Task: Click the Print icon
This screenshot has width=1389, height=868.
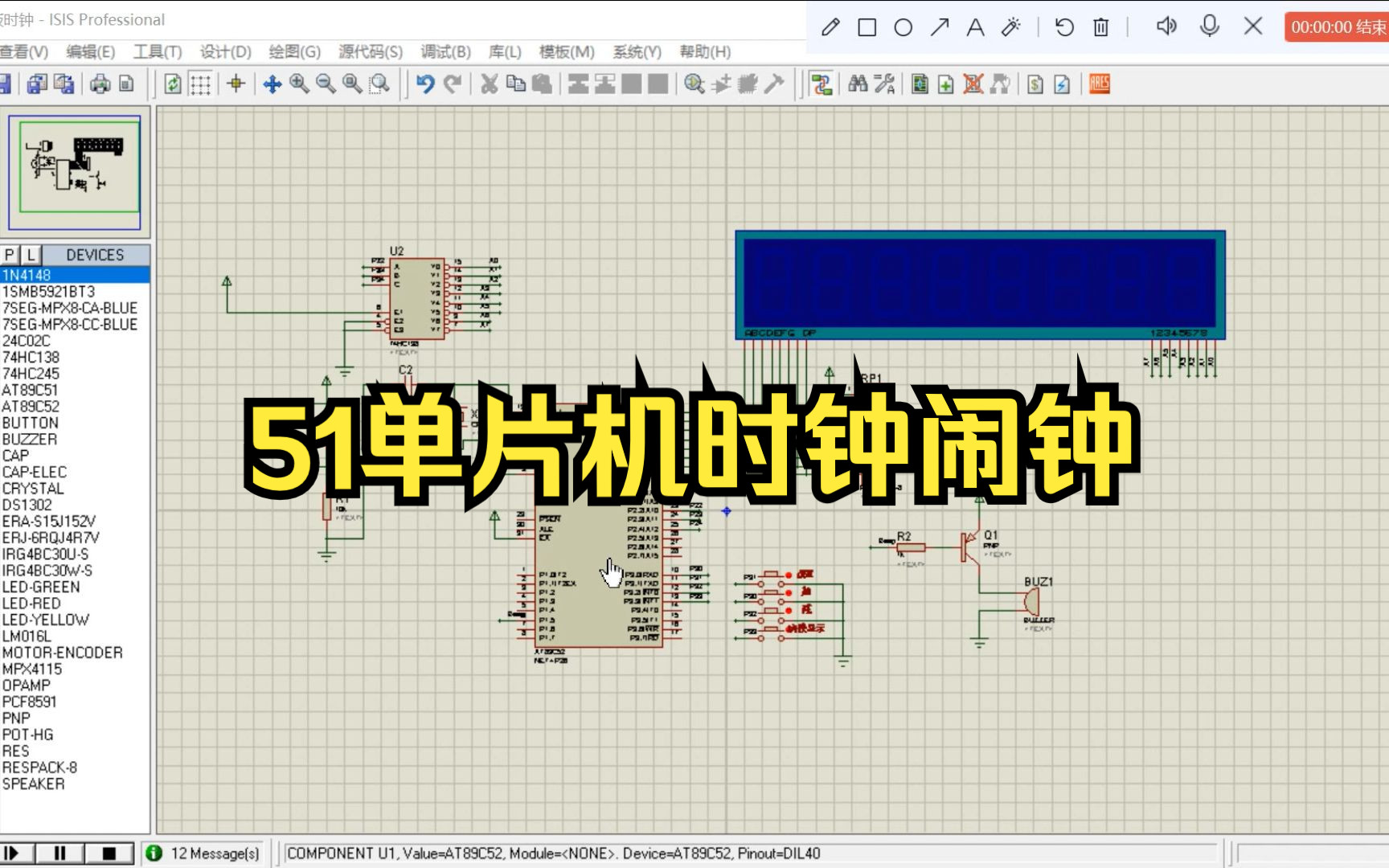Action: click(x=100, y=84)
